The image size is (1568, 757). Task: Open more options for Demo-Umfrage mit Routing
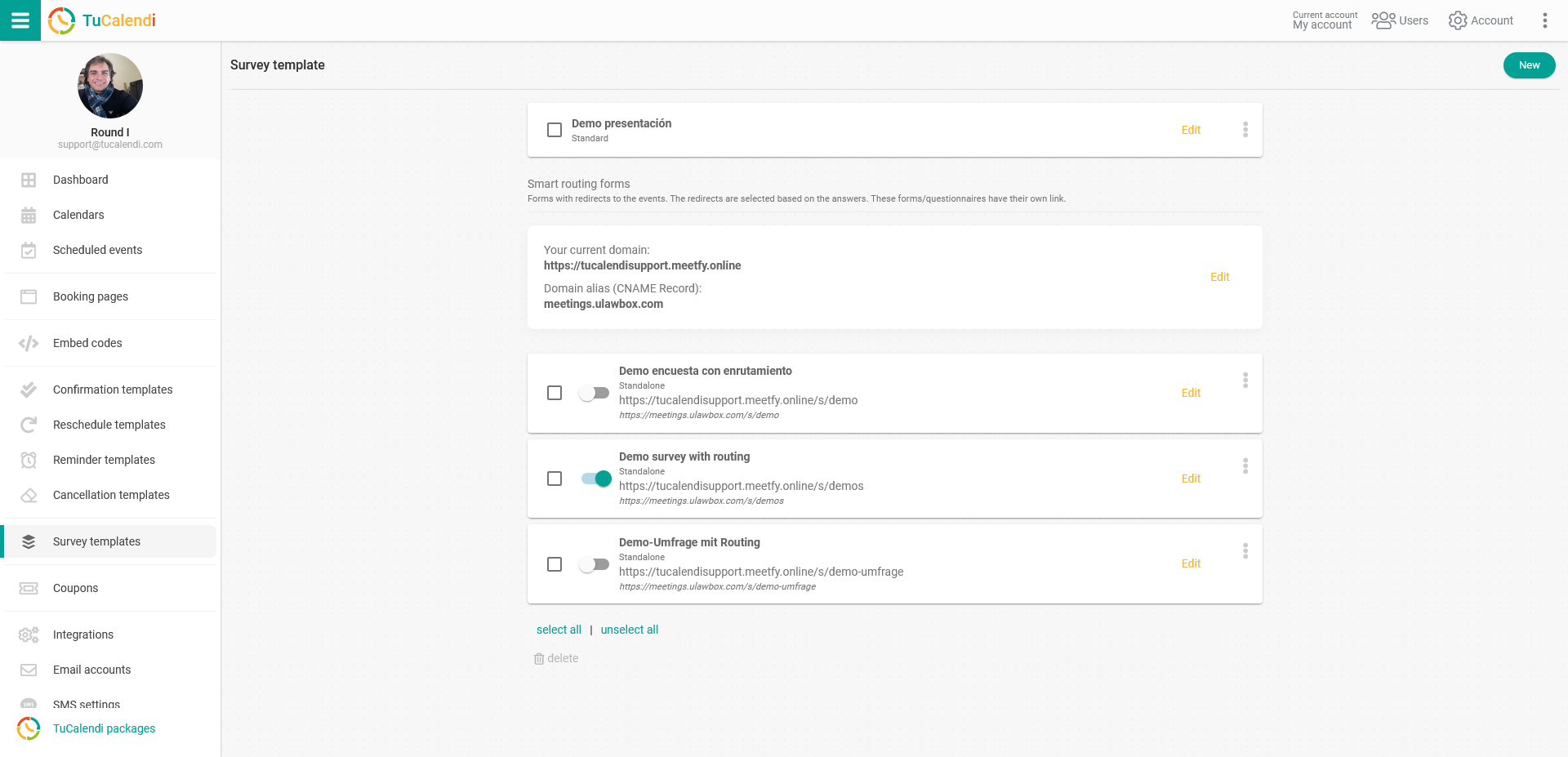click(x=1245, y=551)
